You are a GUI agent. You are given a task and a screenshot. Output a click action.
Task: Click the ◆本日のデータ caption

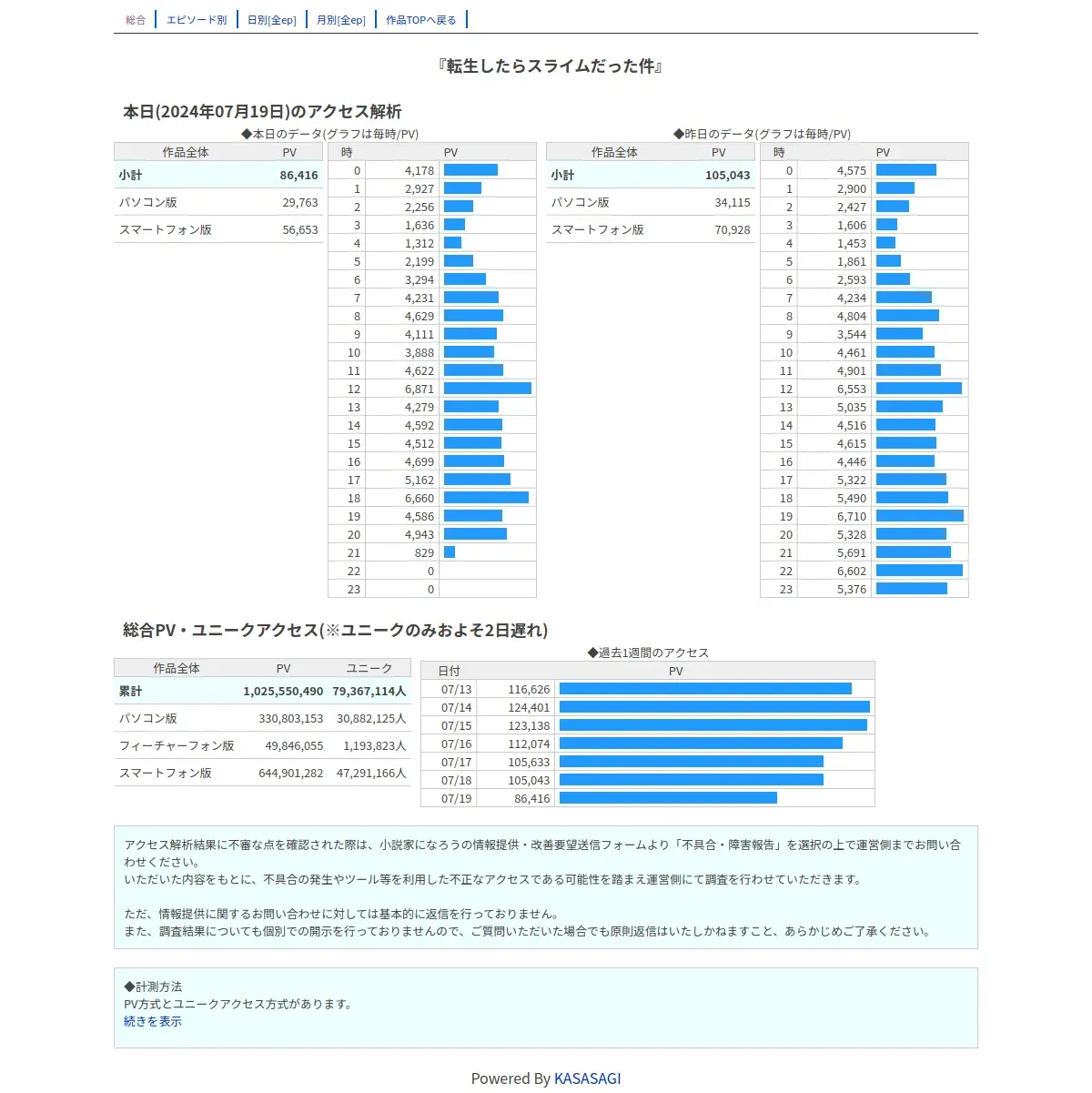pos(329,134)
